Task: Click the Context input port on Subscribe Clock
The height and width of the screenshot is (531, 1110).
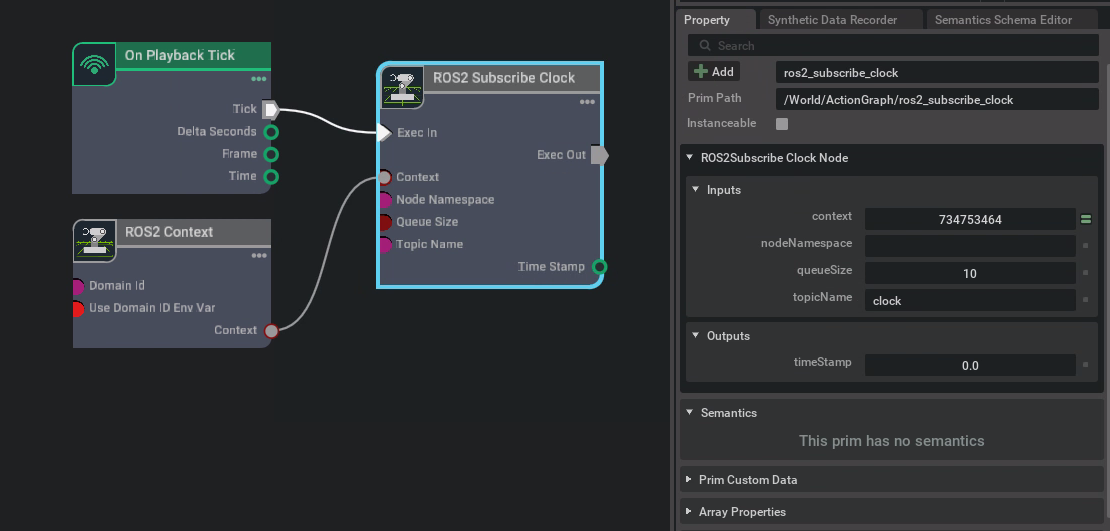Action: coord(384,177)
